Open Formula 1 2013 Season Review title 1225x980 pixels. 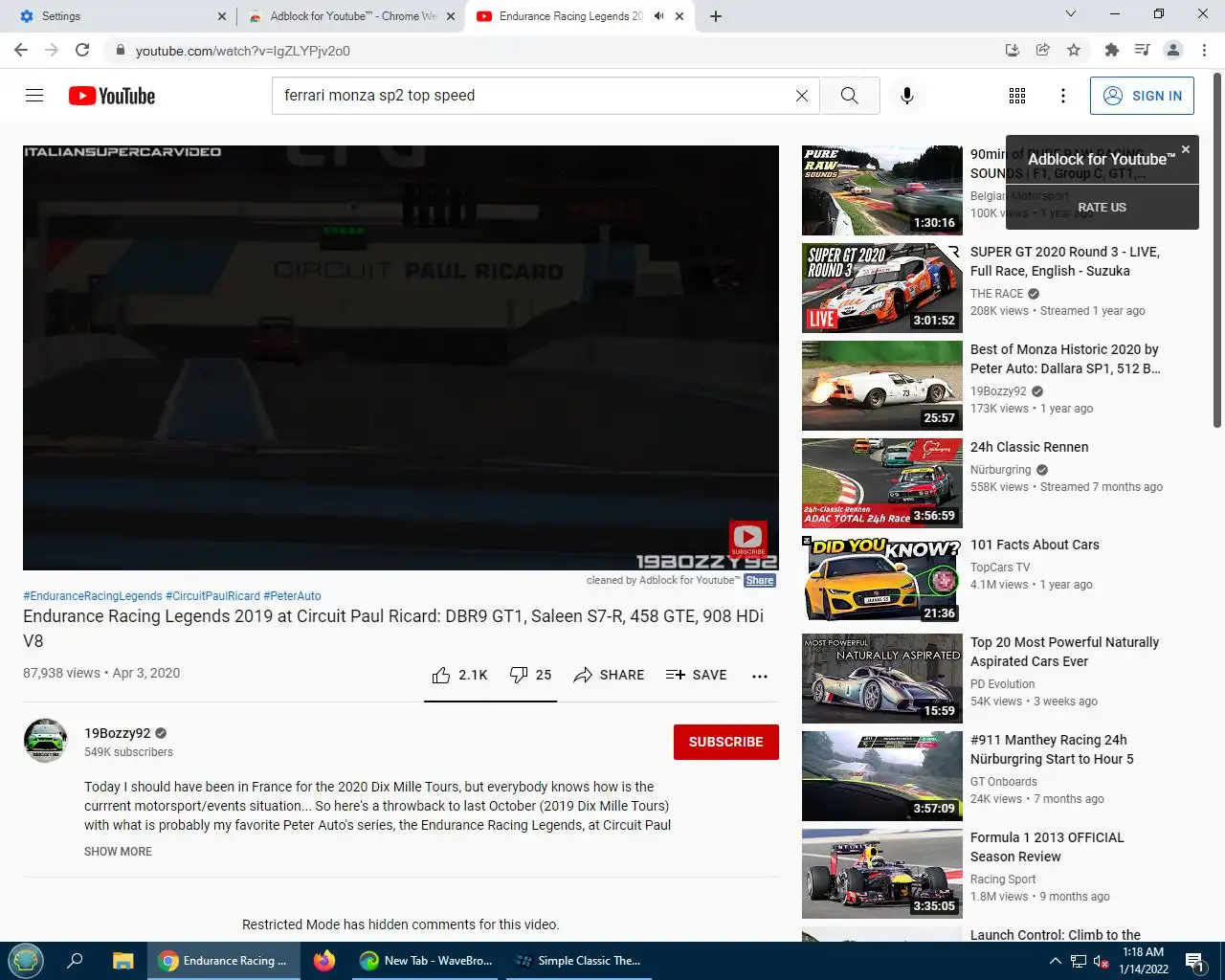(1047, 847)
